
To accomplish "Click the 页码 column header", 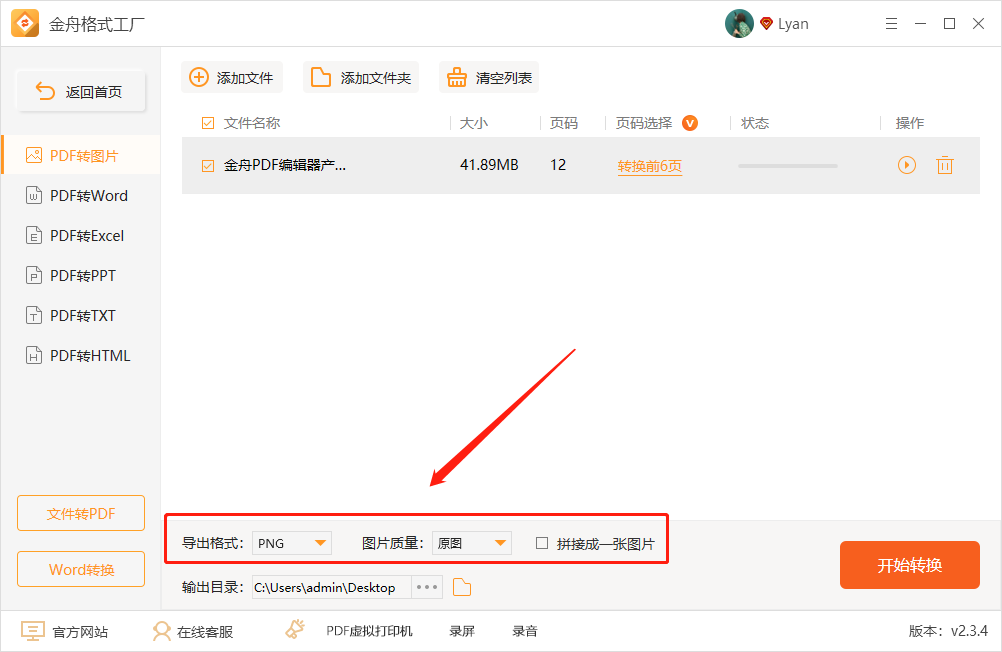I will [564, 123].
